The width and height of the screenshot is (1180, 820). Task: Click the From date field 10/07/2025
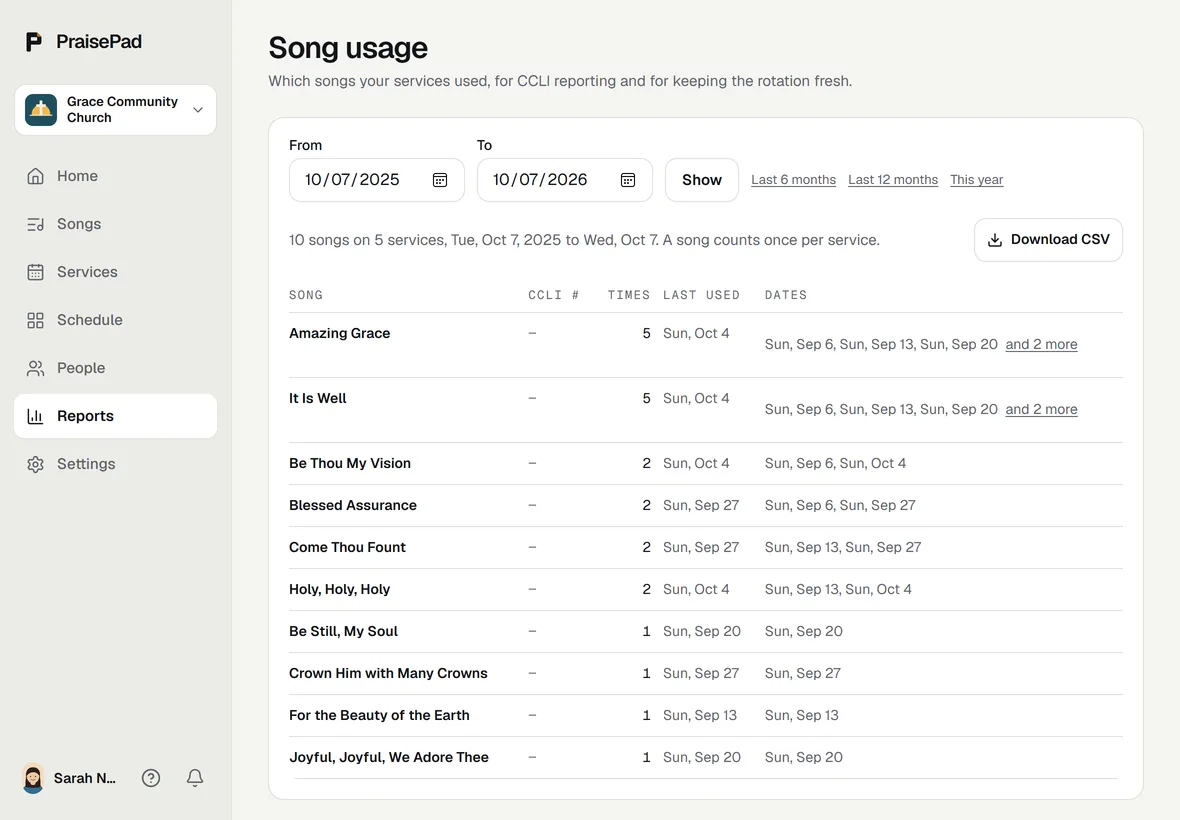click(376, 180)
